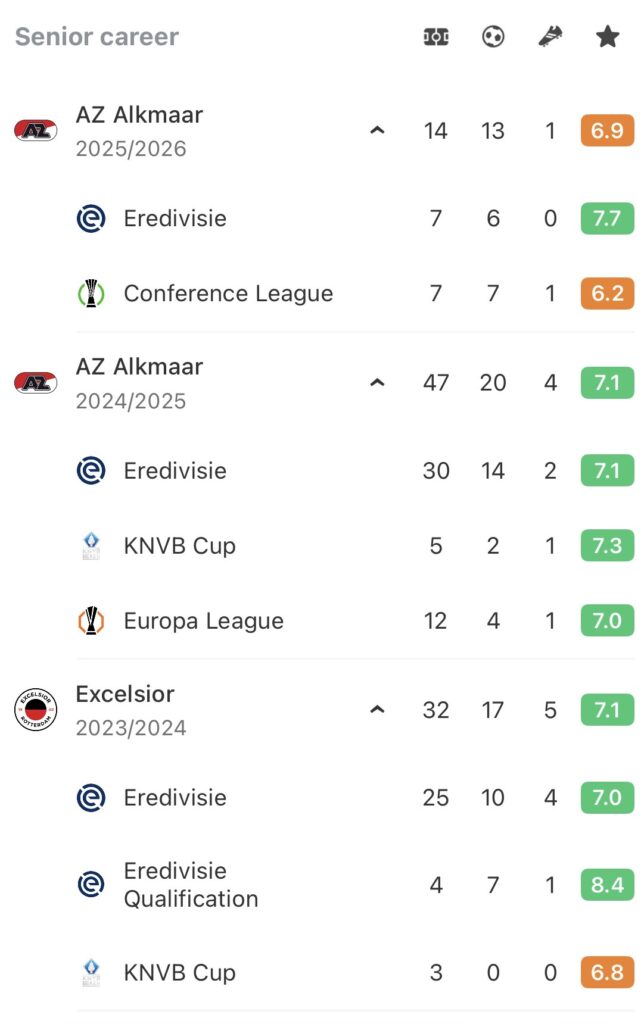Click the matches played pitch icon
Image resolution: width=644 pixels, height=1024 pixels.
tap(436, 37)
